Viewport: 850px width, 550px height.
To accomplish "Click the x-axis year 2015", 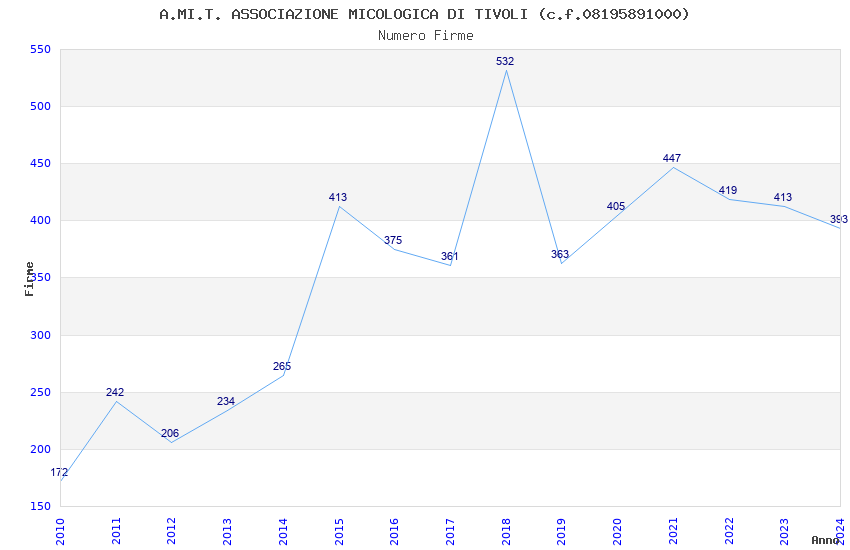I will 339,532.
